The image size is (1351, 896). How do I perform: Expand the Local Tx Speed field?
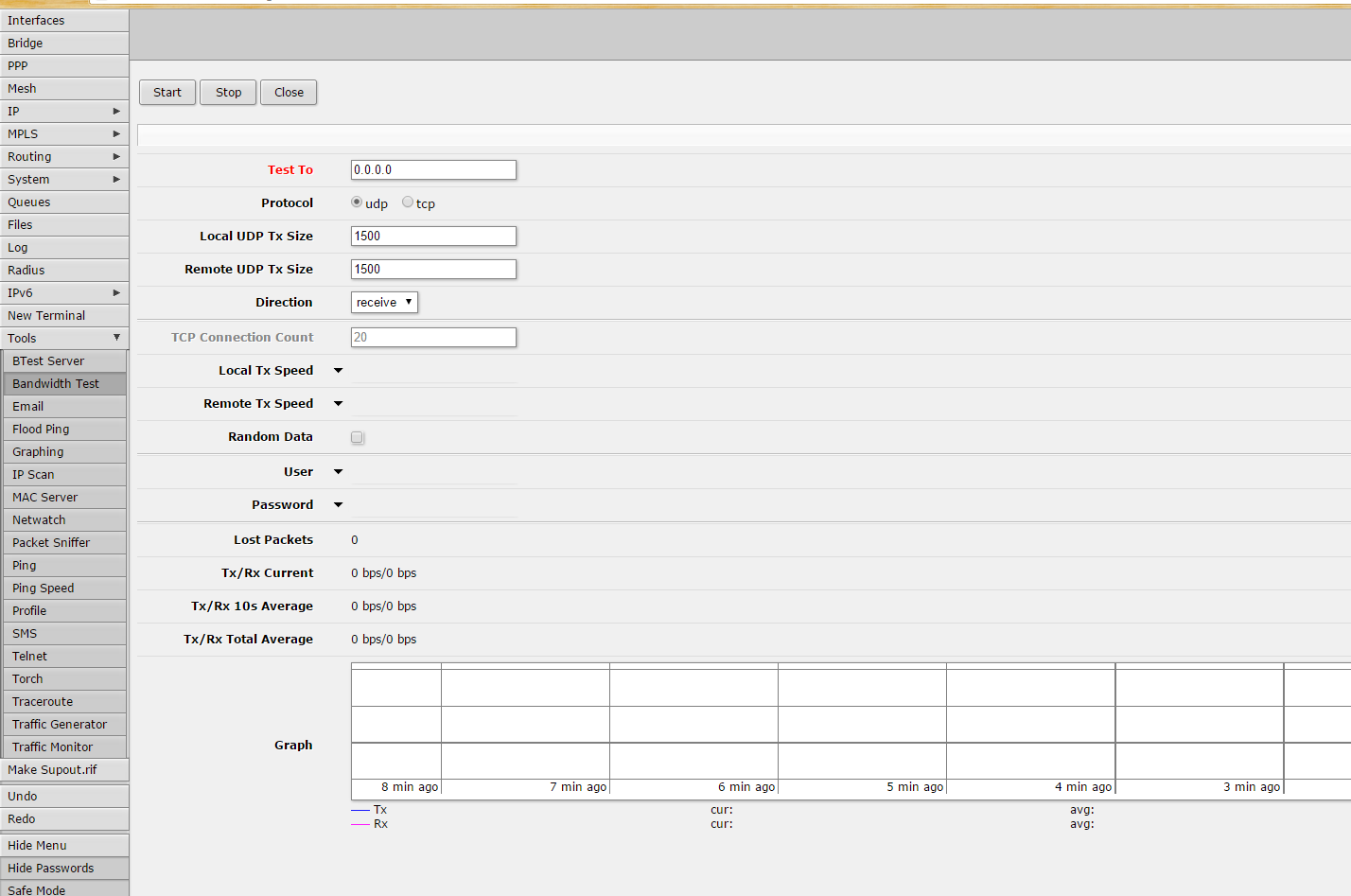[x=338, y=371]
